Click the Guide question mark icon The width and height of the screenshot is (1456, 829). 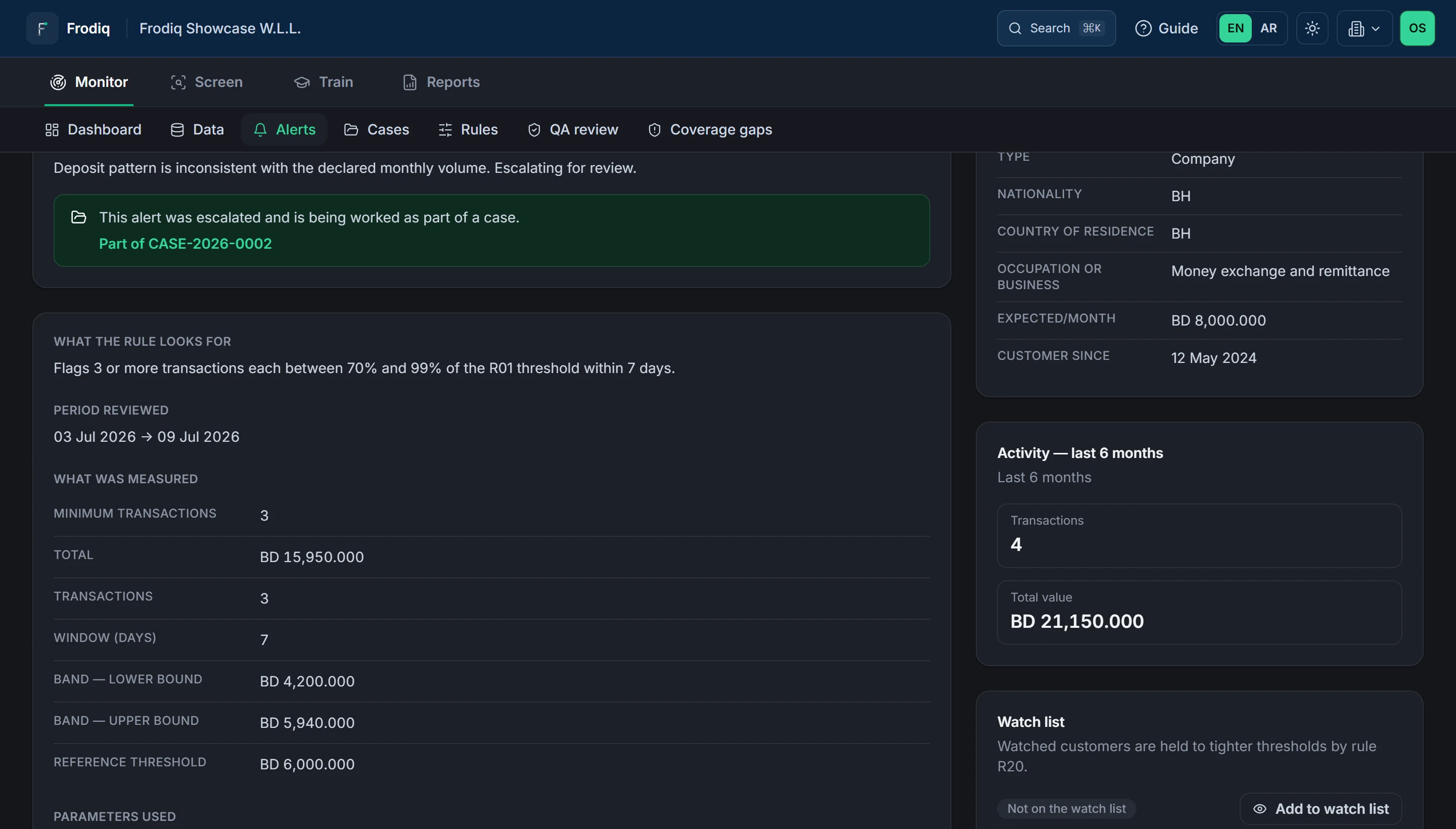point(1143,28)
